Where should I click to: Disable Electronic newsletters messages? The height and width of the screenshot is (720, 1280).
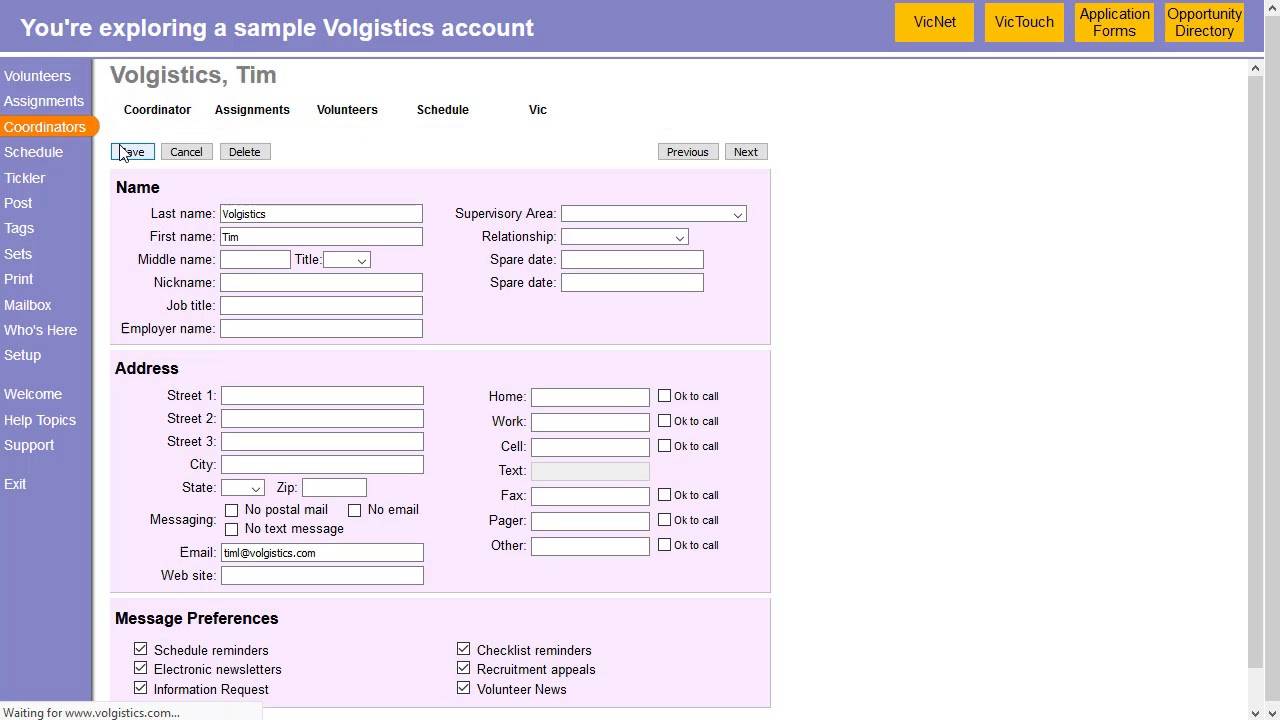(x=140, y=668)
